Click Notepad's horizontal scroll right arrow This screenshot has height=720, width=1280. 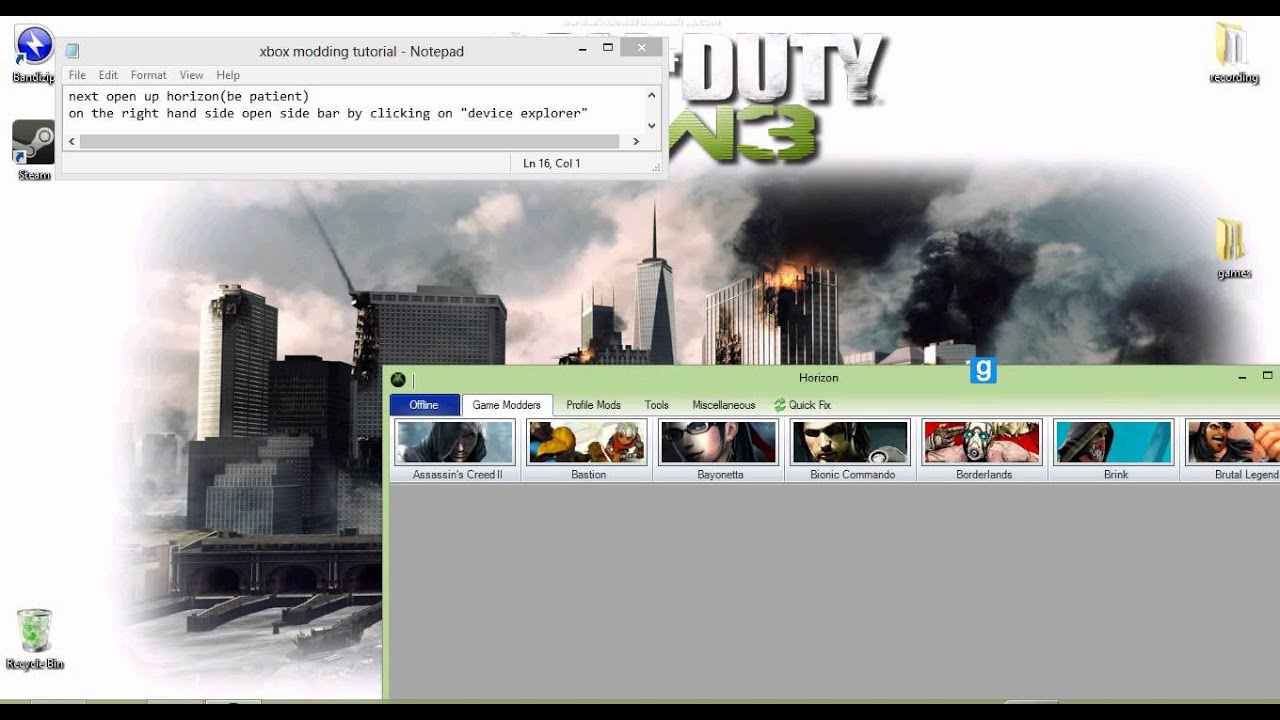pyautogui.click(x=636, y=142)
